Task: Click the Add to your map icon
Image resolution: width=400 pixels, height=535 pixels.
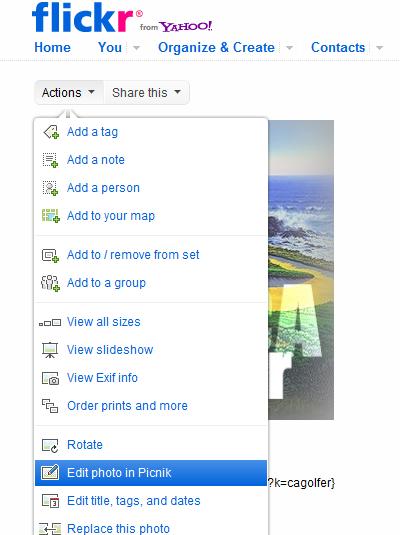Action: (51, 216)
